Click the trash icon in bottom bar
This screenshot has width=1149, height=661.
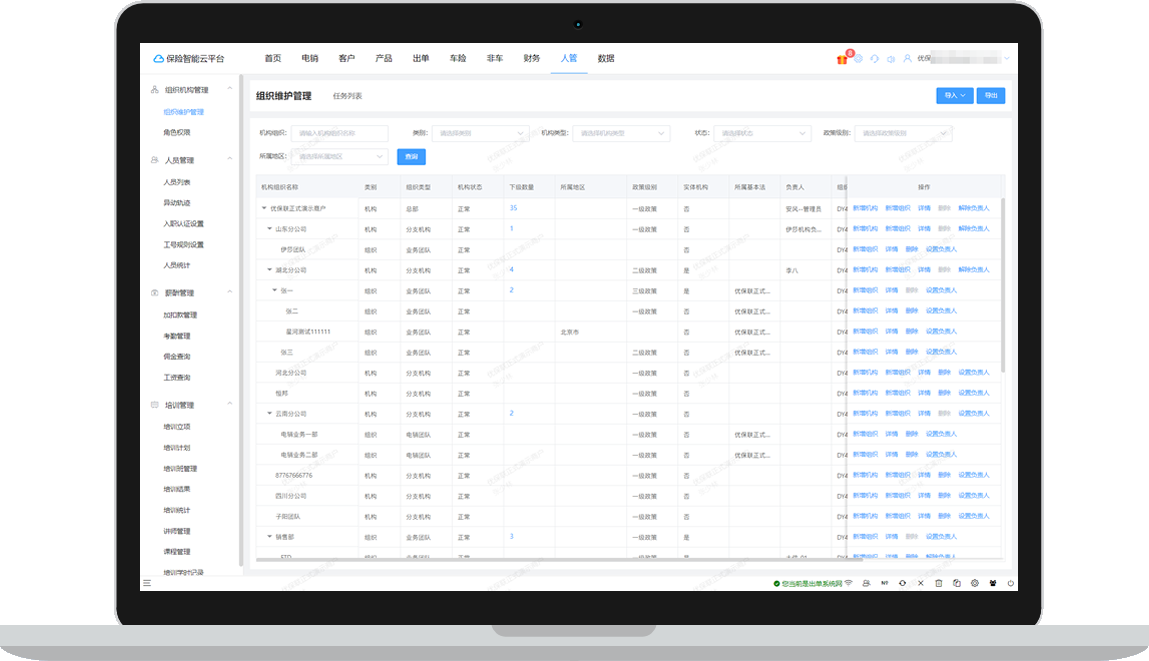tap(939, 583)
